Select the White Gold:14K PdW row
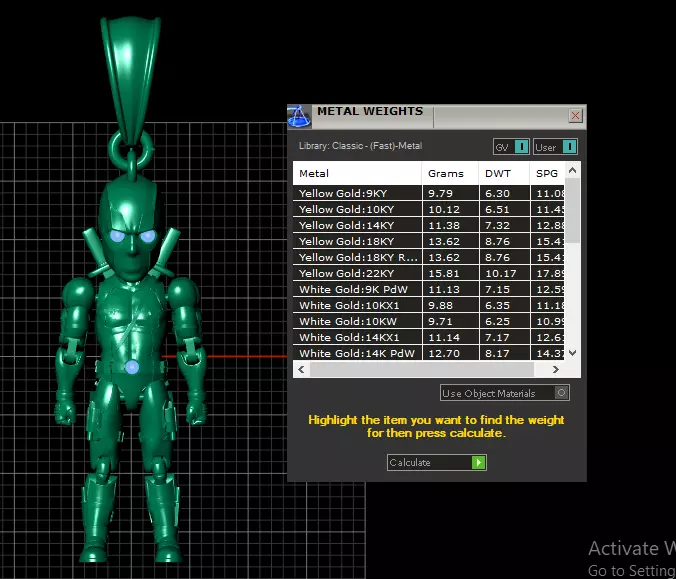Screen dimensions: 676x579 (429, 353)
